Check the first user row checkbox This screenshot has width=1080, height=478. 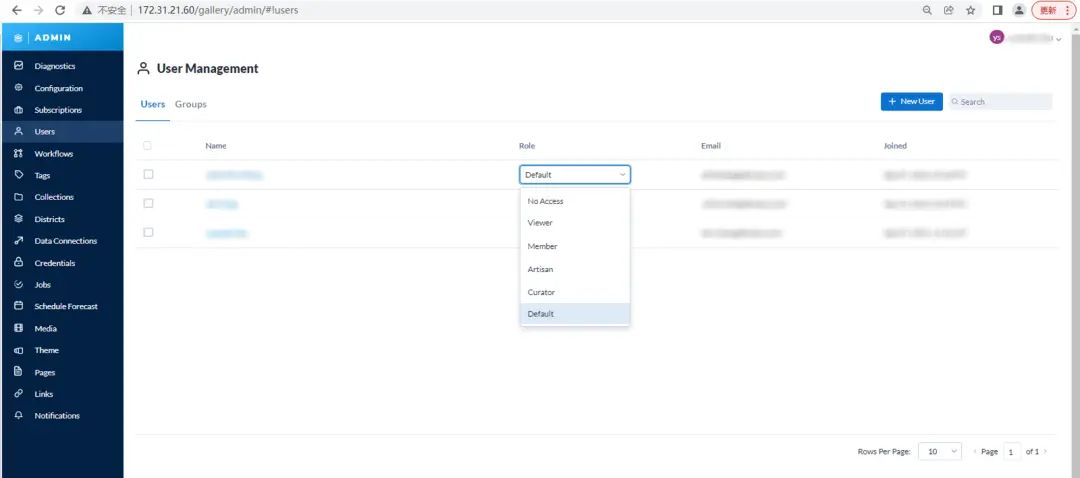[x=148, y=174]
